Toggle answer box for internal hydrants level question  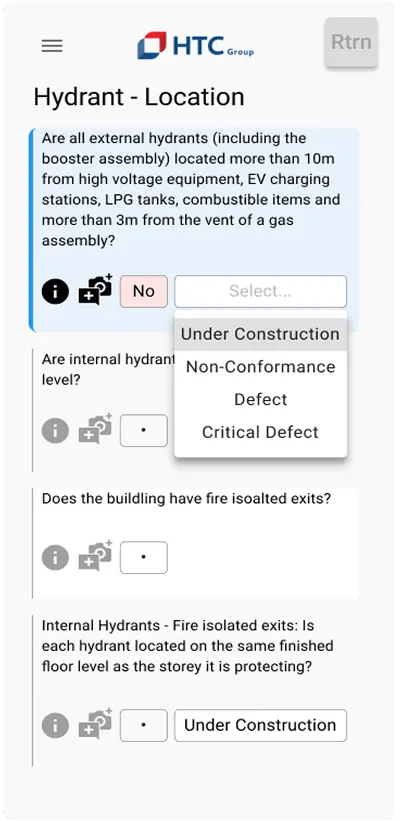click(x=144, y=430)
